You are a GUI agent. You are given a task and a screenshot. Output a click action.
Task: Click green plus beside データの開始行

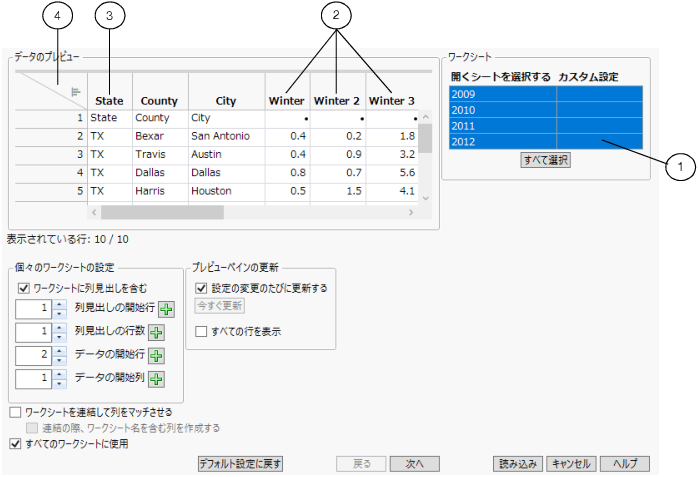point(156,355)
